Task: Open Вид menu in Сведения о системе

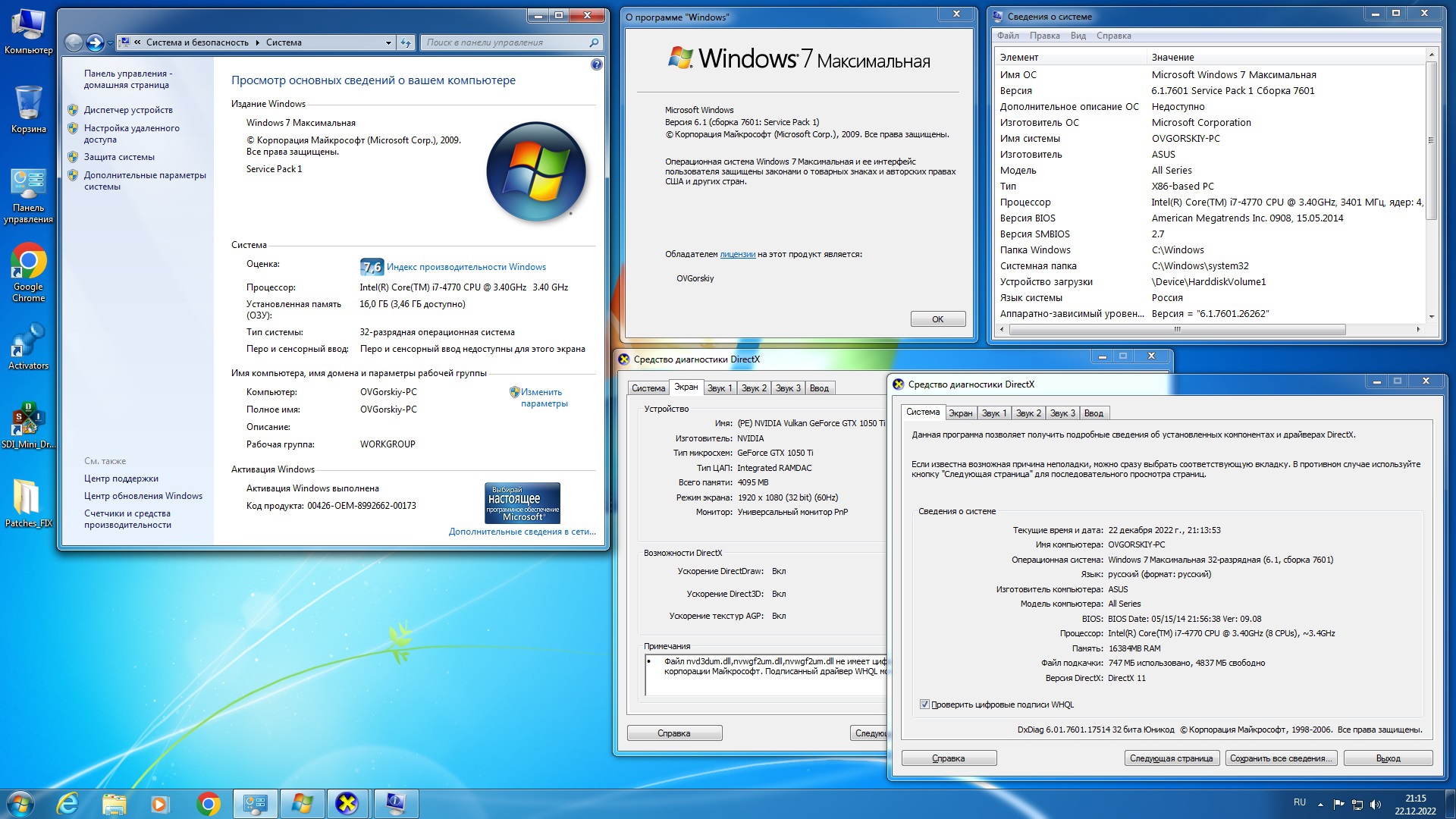Action: tap(1078, 36)
